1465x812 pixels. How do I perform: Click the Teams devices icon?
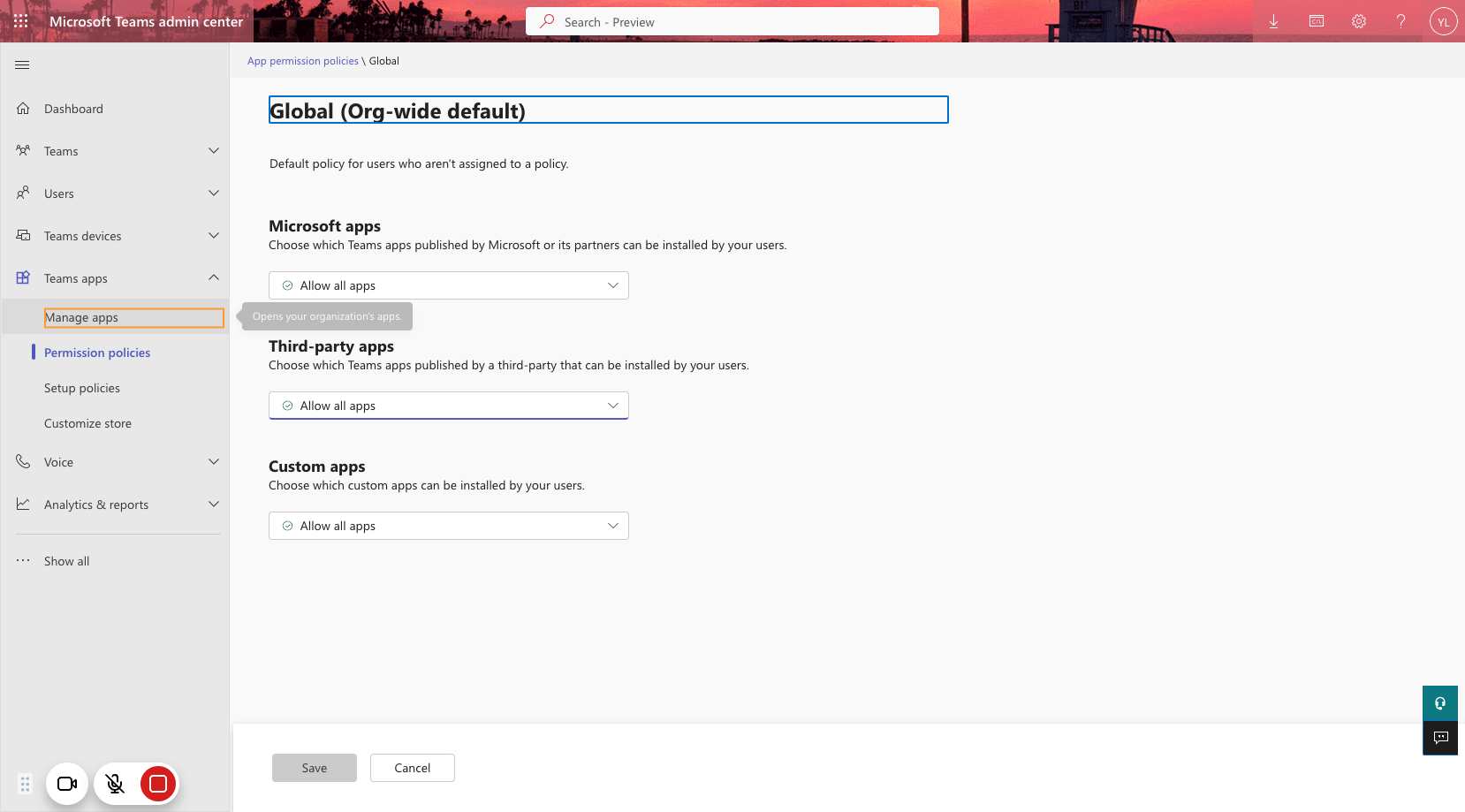23,236
